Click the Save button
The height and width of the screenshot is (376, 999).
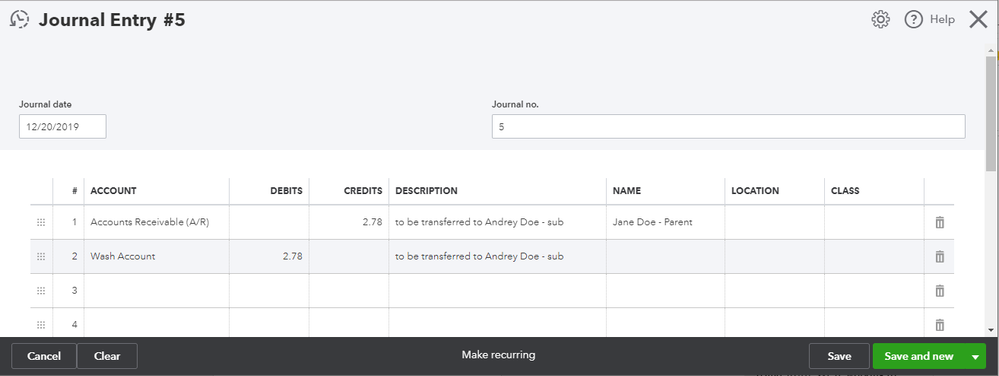pyautogui.click(x=839, y=356)
